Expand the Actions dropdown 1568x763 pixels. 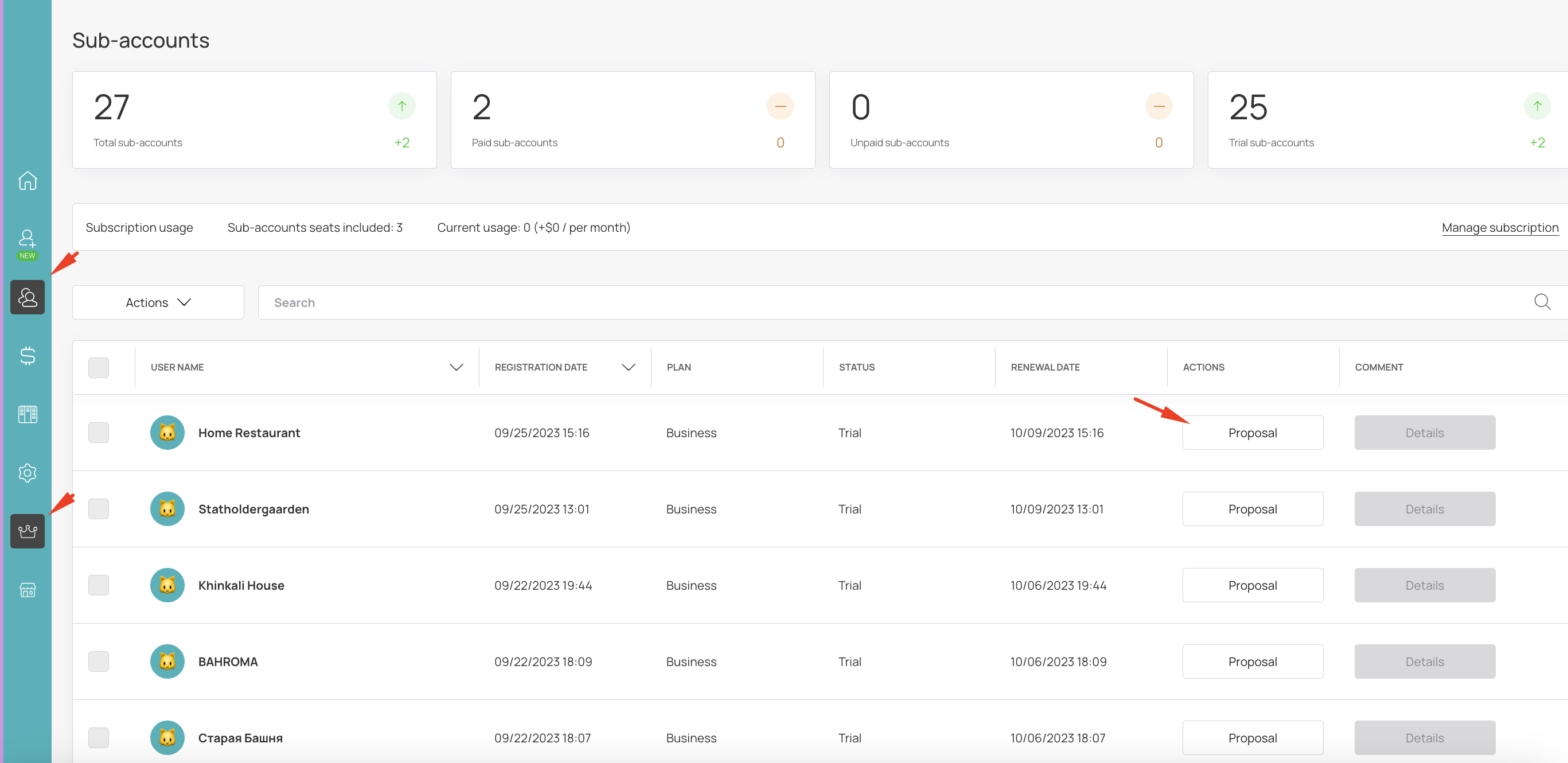pyautogui.click(x=158, y=302)
